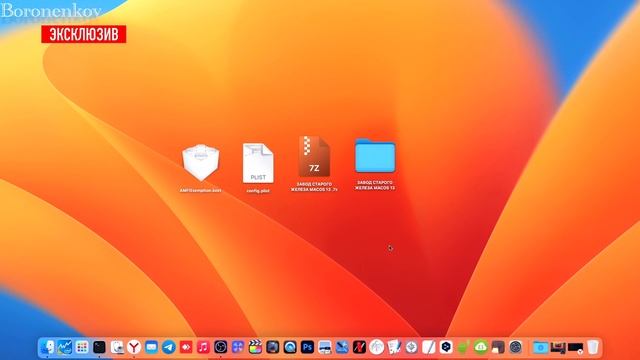This screenshot has width=640, height=360.
Task: Launch Terminal from the Dock
Action: (x=99, y=347)
